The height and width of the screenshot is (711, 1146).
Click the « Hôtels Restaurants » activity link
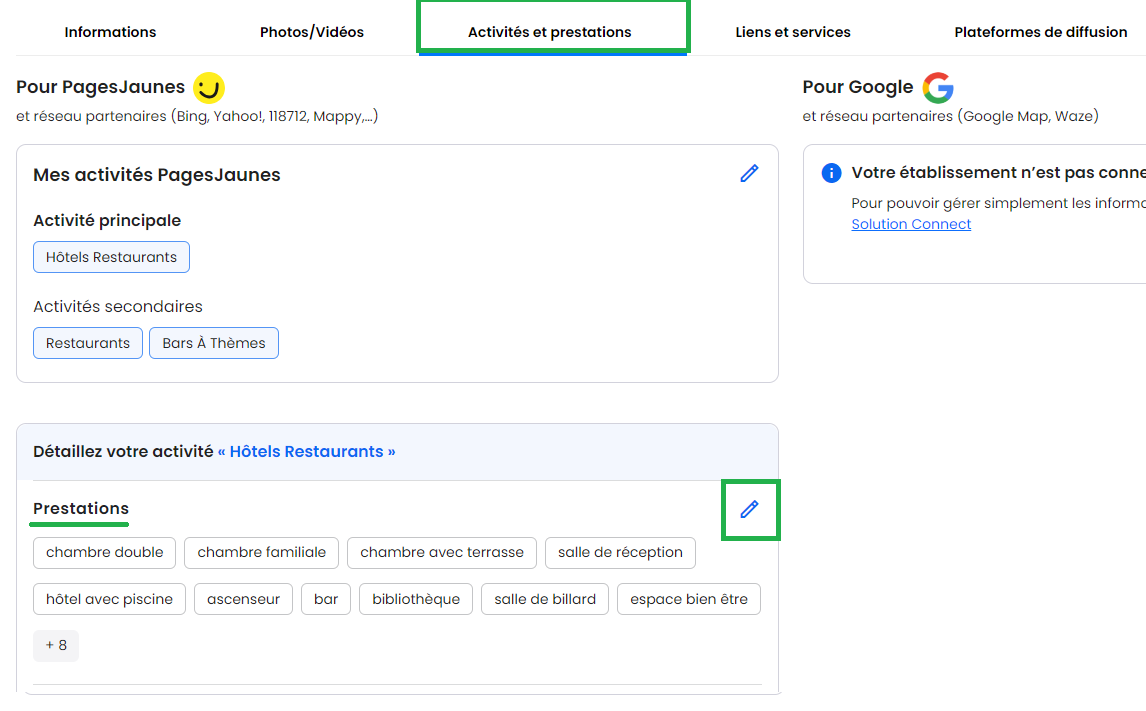[307, 452]
